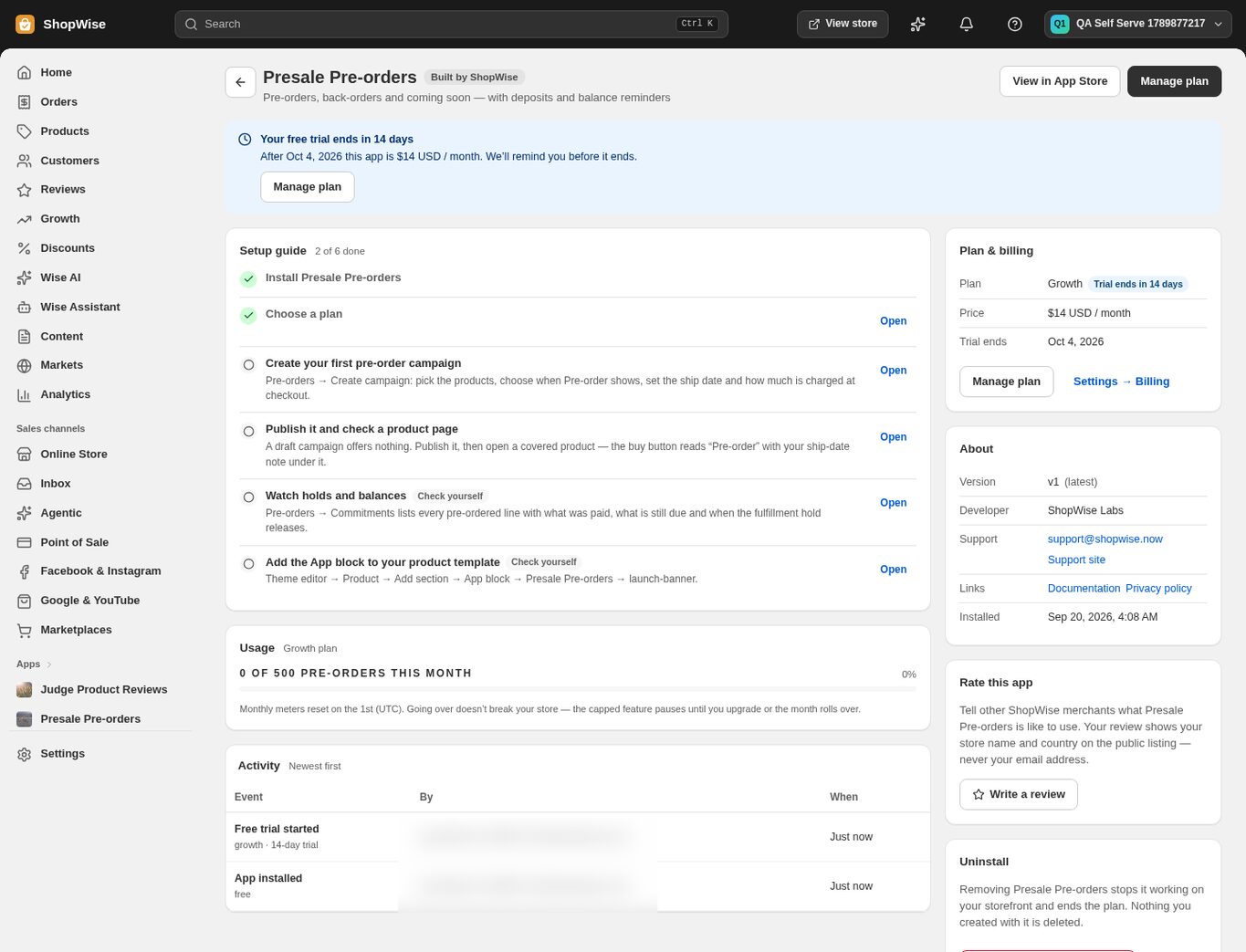Open the Publish it step link
The width and height of the screenshot is (1246, 952).
coord(893,437)
